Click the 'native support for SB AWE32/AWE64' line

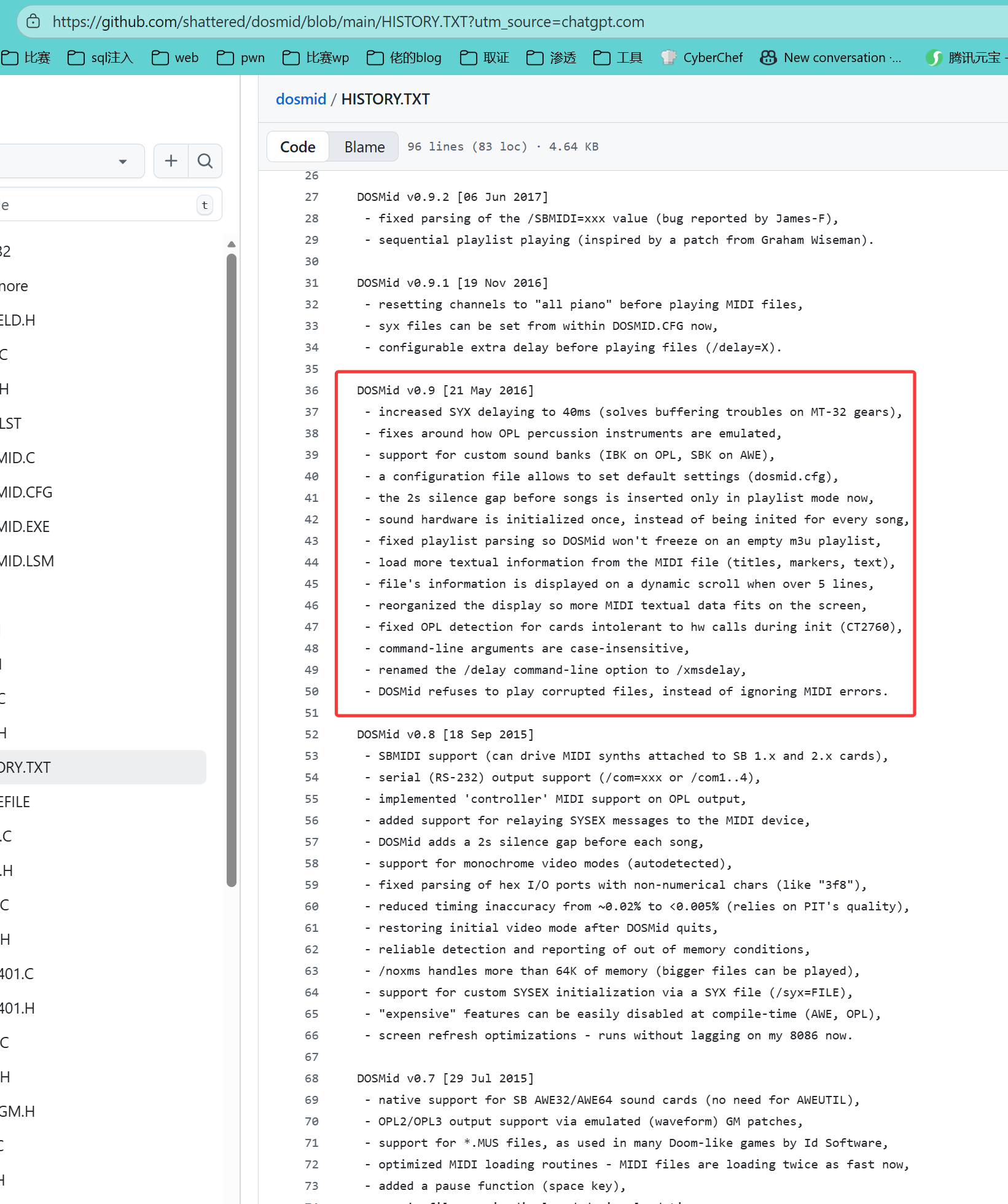pos(612,1100)
